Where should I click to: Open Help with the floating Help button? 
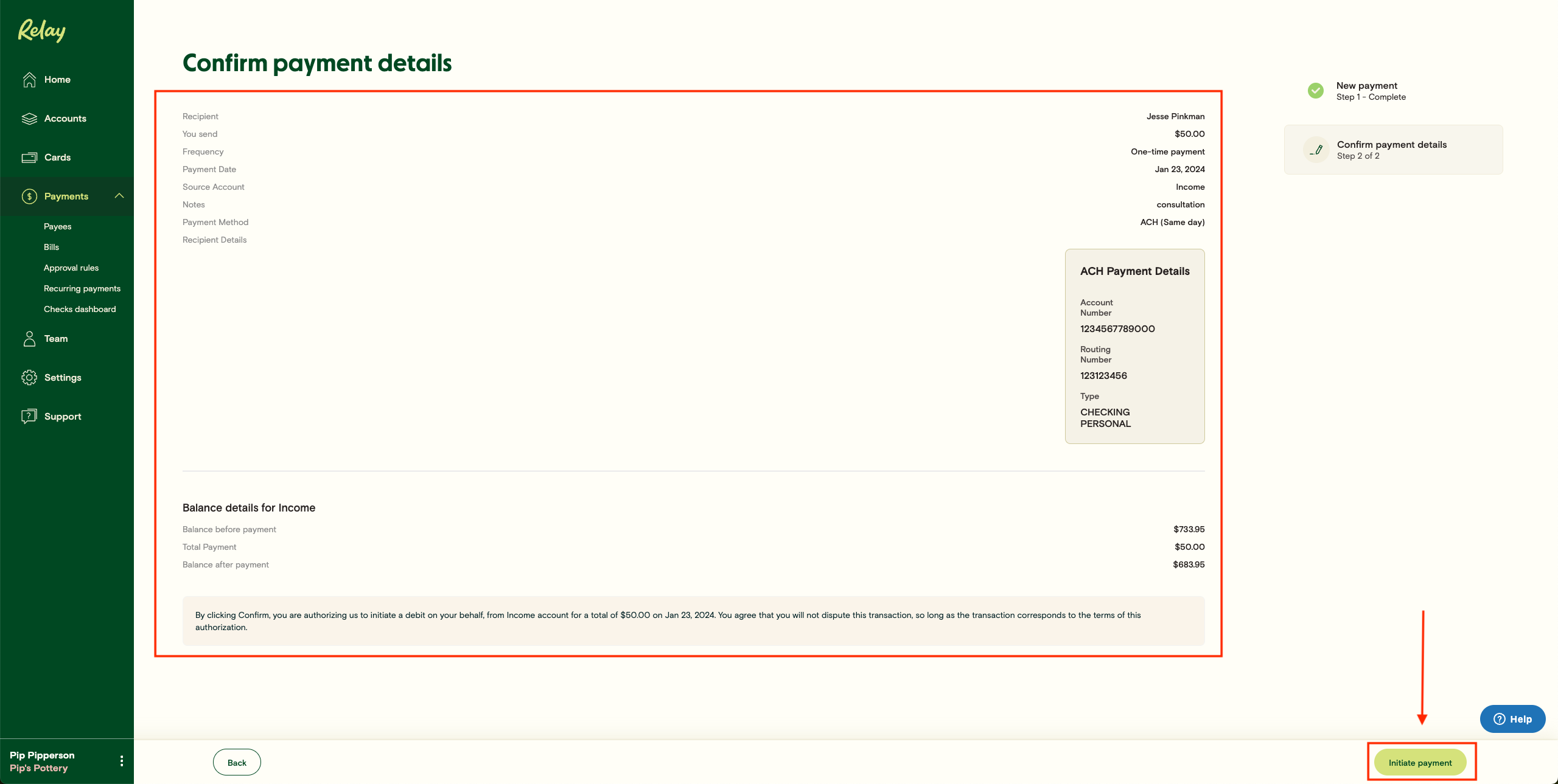[x=1513, y=719]
